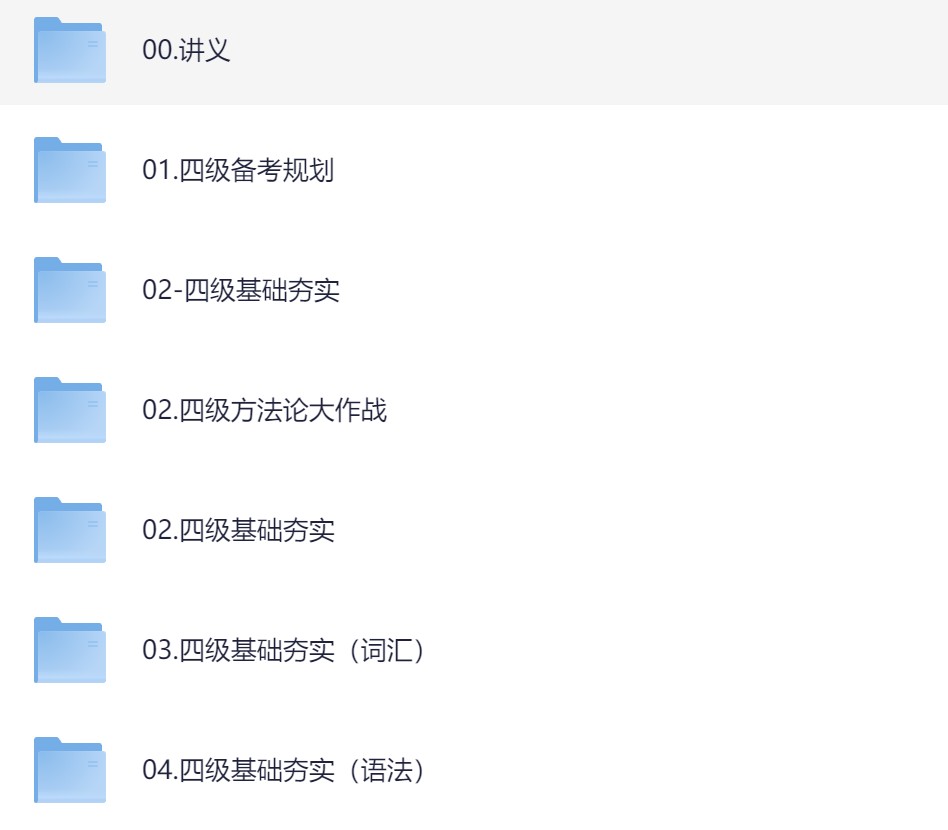The height and width of the screenshot is (830, 948).
Task: Click the folder icon beside 00.讲义
Action: pos(70,50)
